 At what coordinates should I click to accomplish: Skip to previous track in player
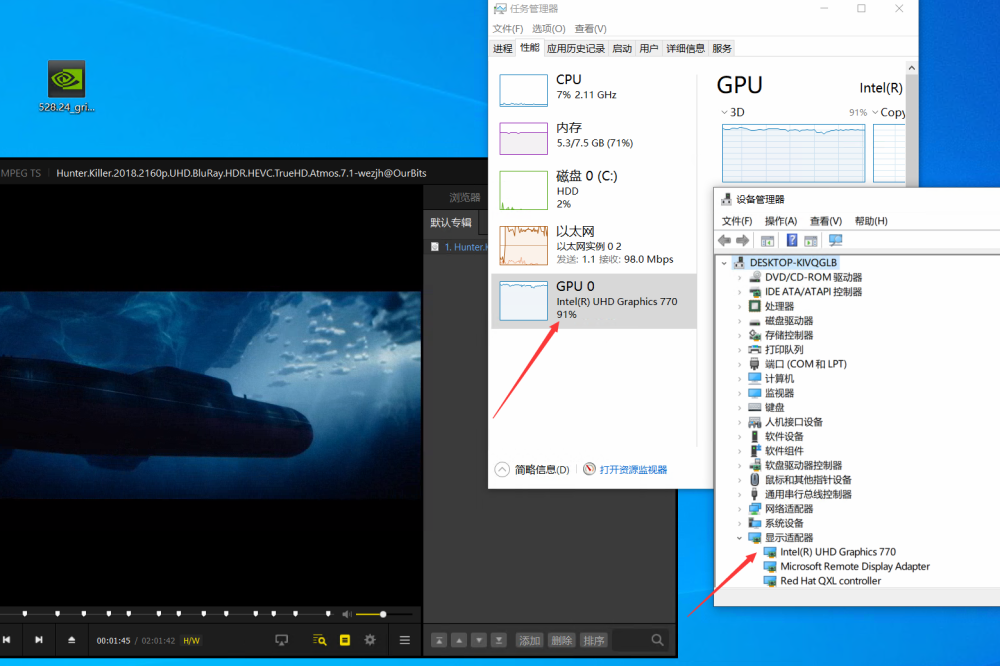point(6,640)
